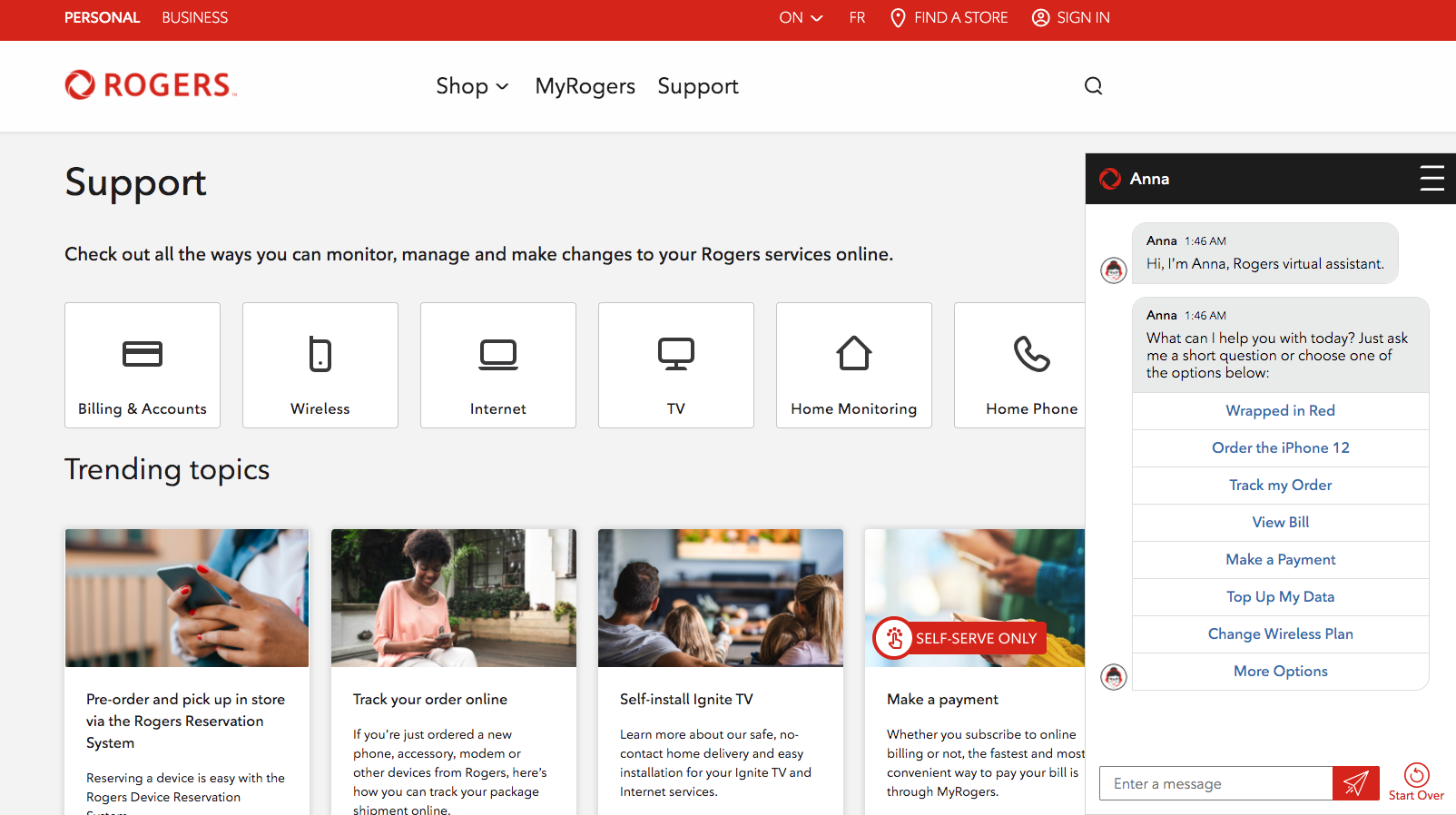
Task: Open the search magnifier icon
Action: (1093, 85)
